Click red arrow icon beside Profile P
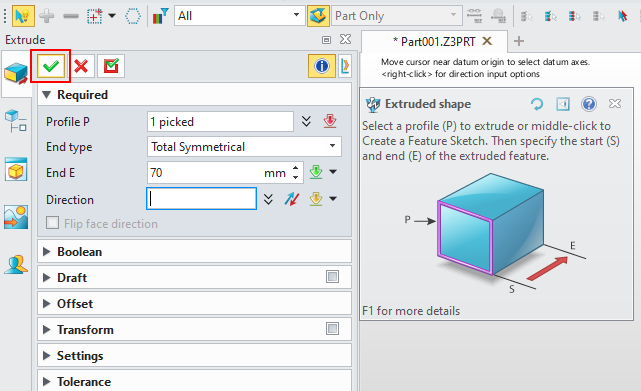The width and height of the screenshot is (641, 391). [x=330, y=121]
